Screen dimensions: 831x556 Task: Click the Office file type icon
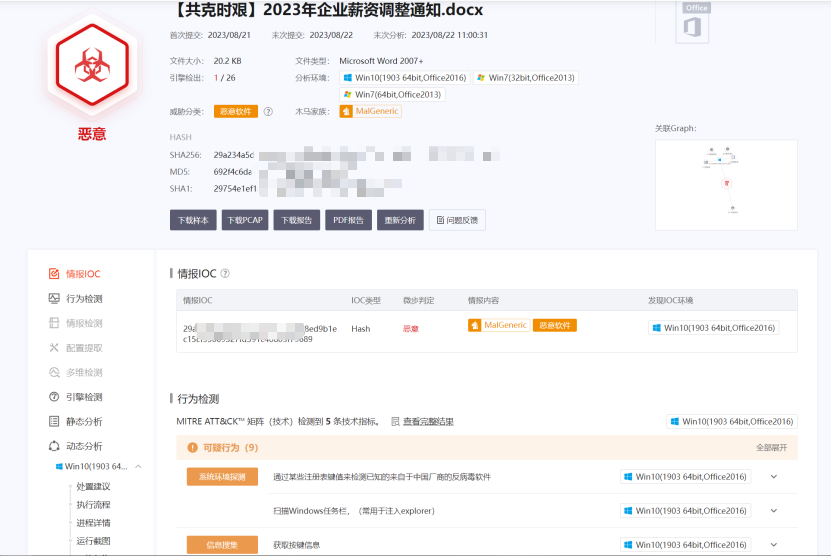coord(693,22)
